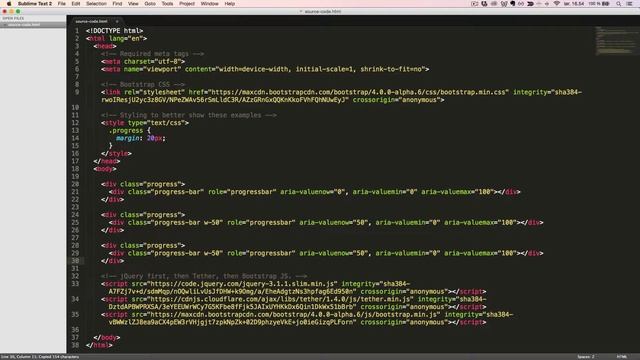Click the jQuery first comment on line 32

click(x=204, y=276)
